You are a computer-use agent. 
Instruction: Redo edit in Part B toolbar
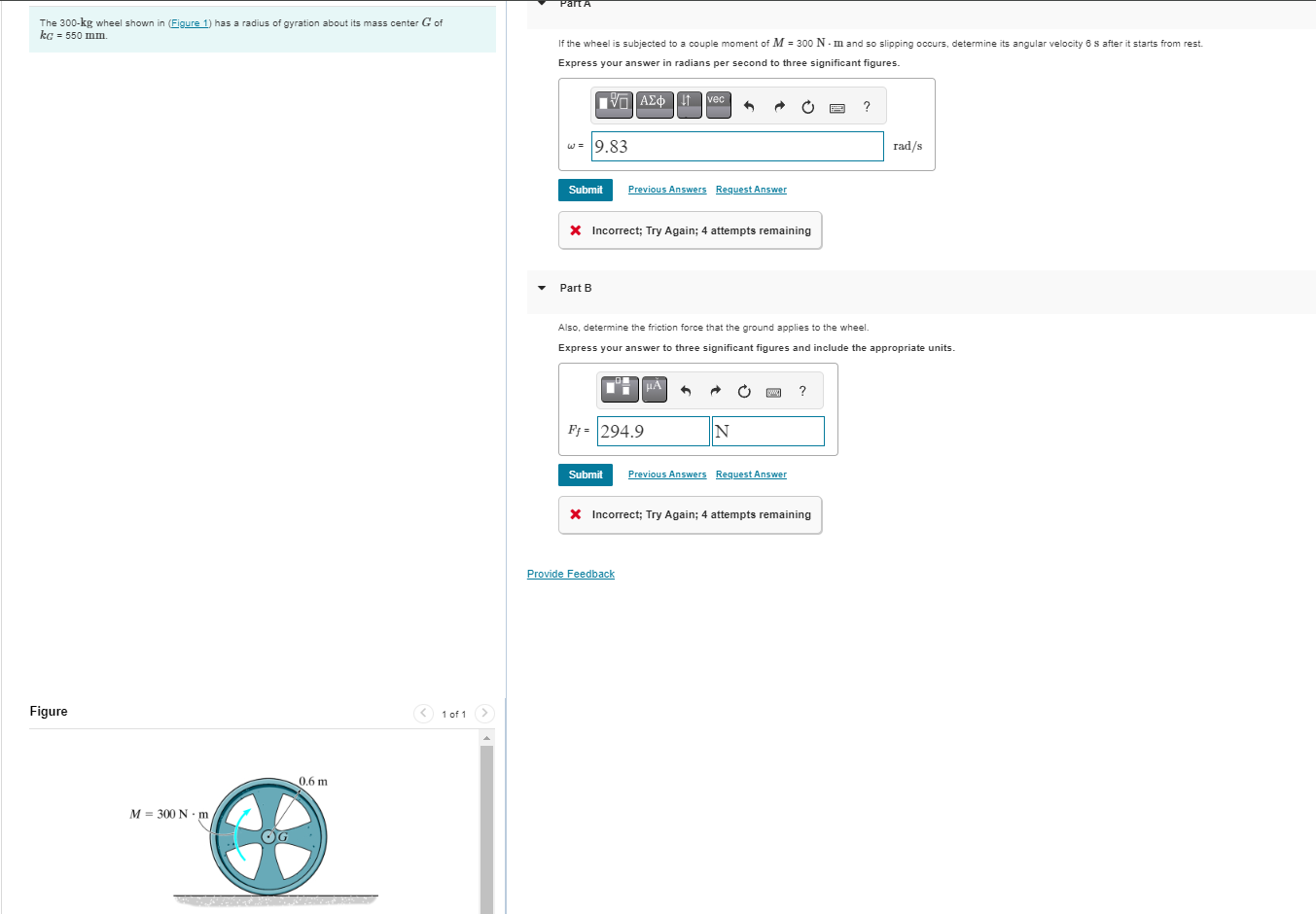tap(715, 391)
